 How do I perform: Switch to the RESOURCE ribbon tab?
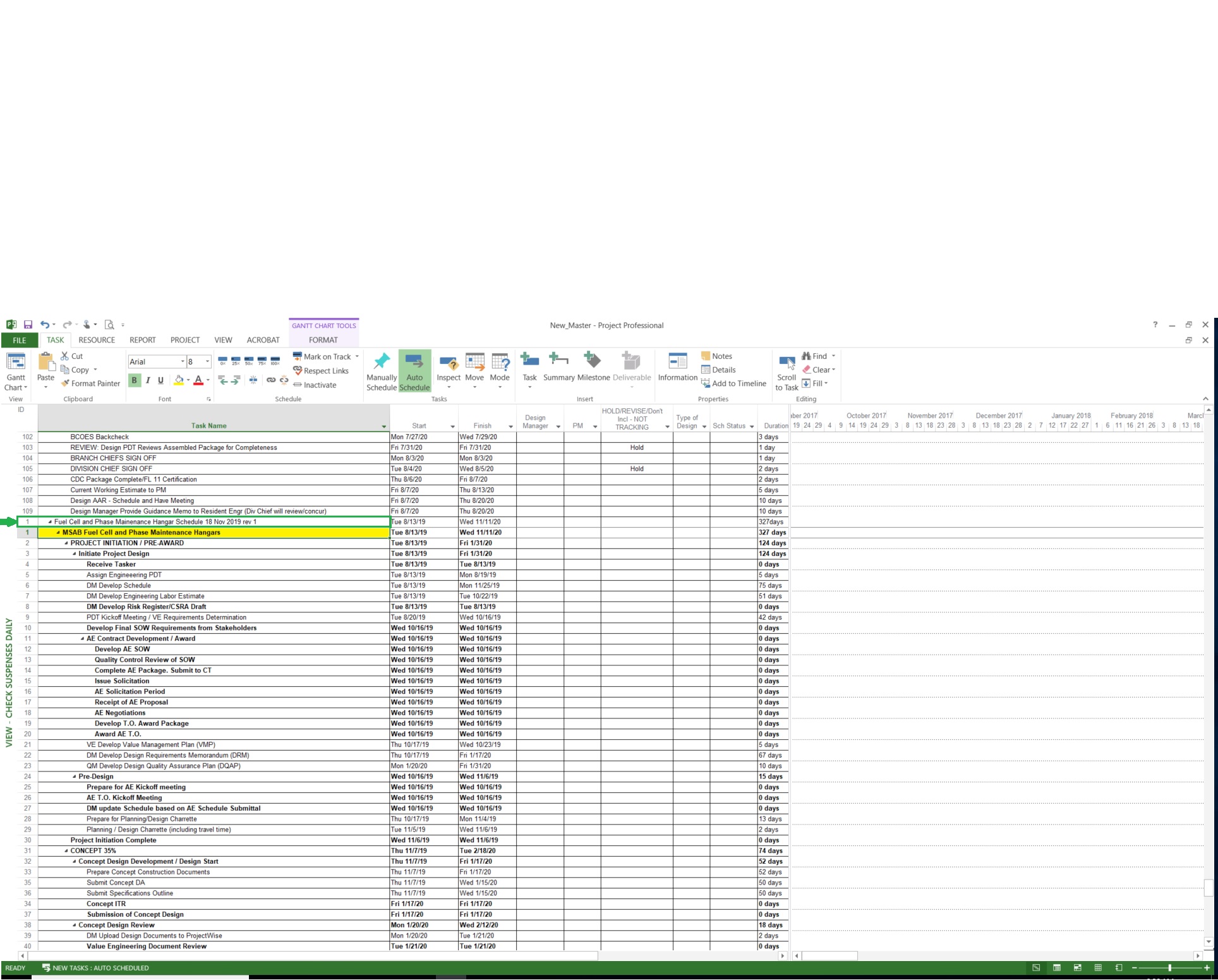tap(97, 340)
